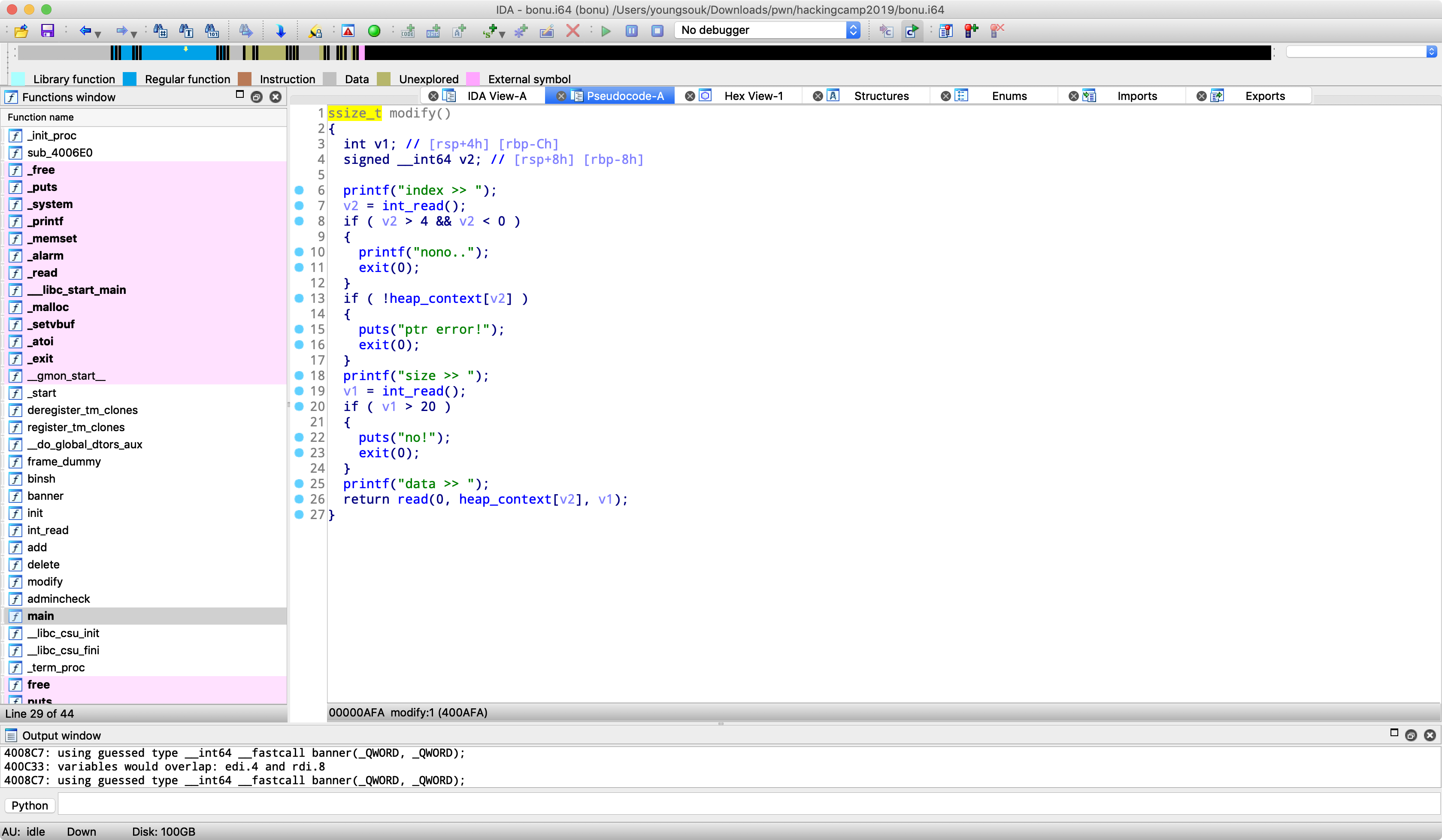Toggle breakpoint dot on line 20
This screenshot has width=1442, height=840.
[299, 406]
